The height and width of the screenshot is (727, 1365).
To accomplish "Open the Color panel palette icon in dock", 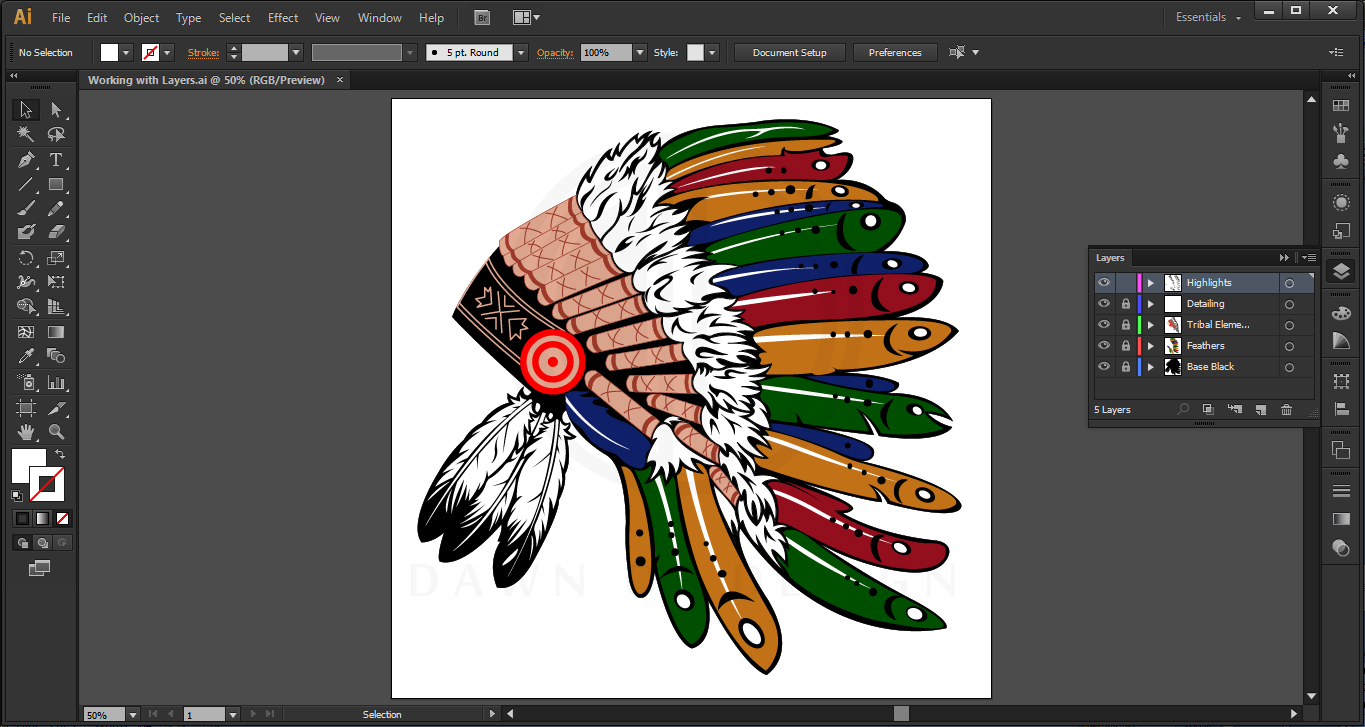I will click(1341, 313).
